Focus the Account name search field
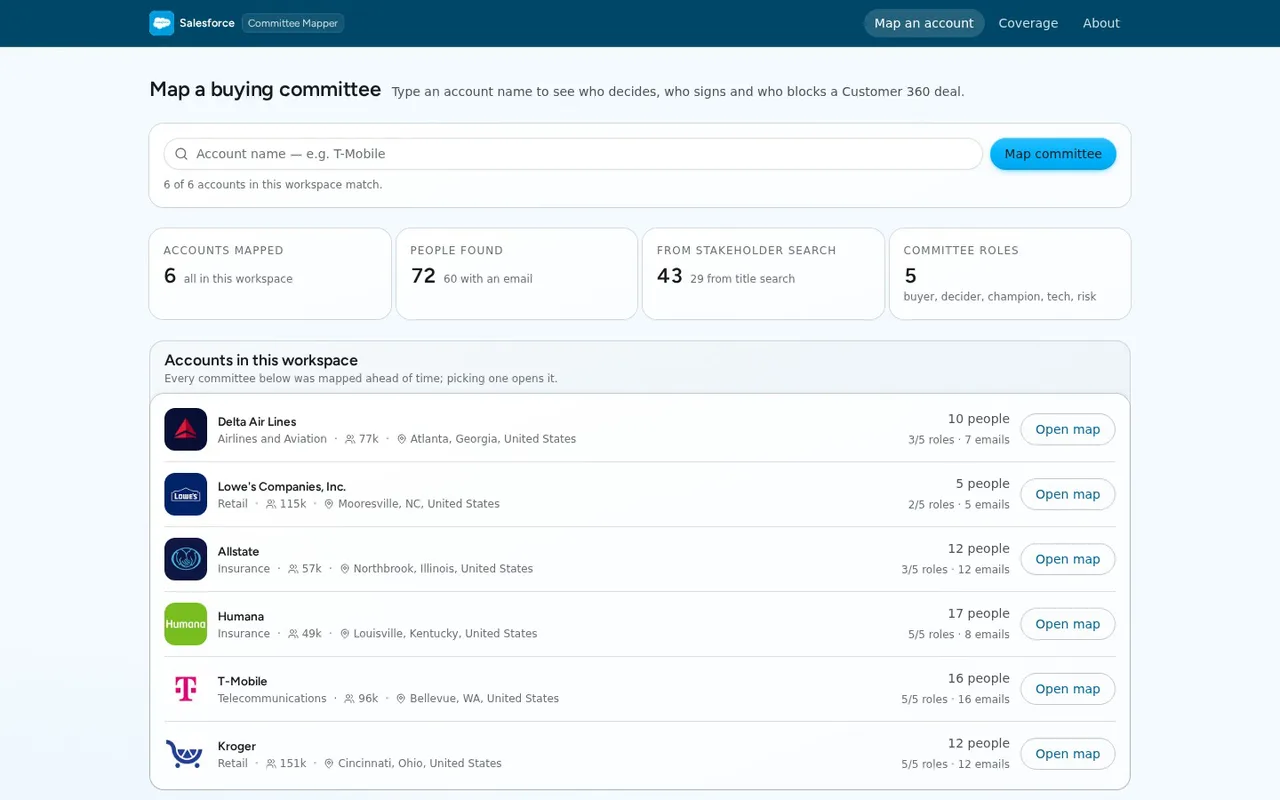This screenshot has width=1280, height=800. point(573,154)
